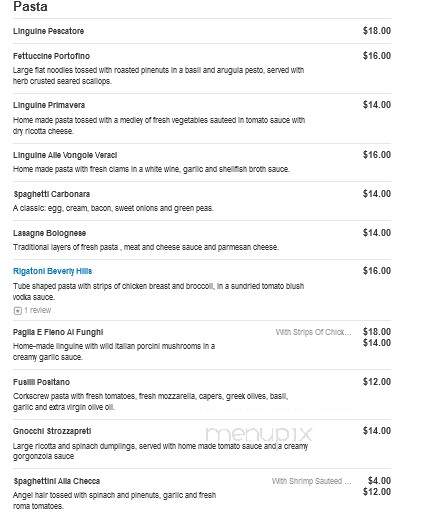Click the $4.00 shrimp add-on price
Screen dimensions: 438x517
coord(379,481)
